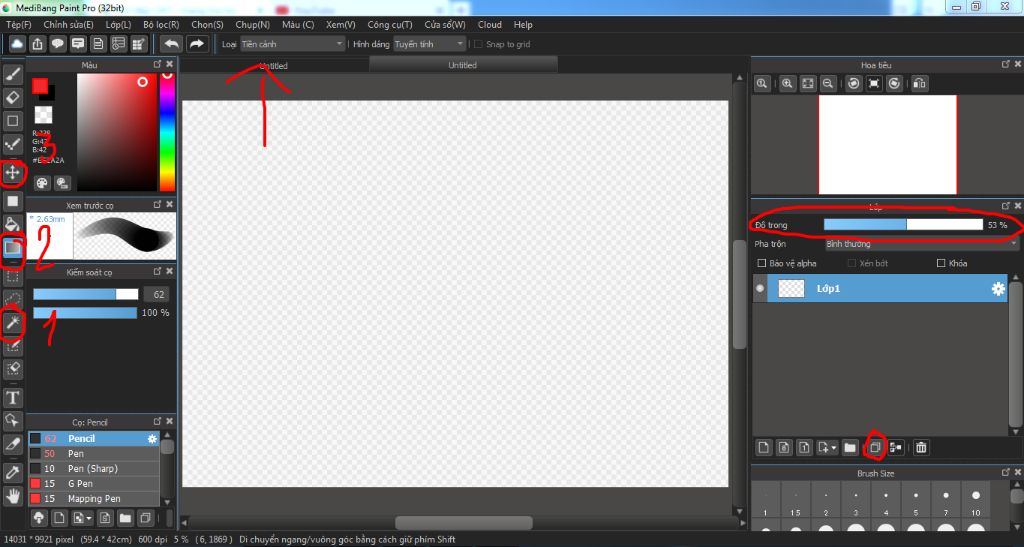The image size is (1024, 547).
Task: Switch to the second Untitled tab
Action: click(x=462, y=65)
